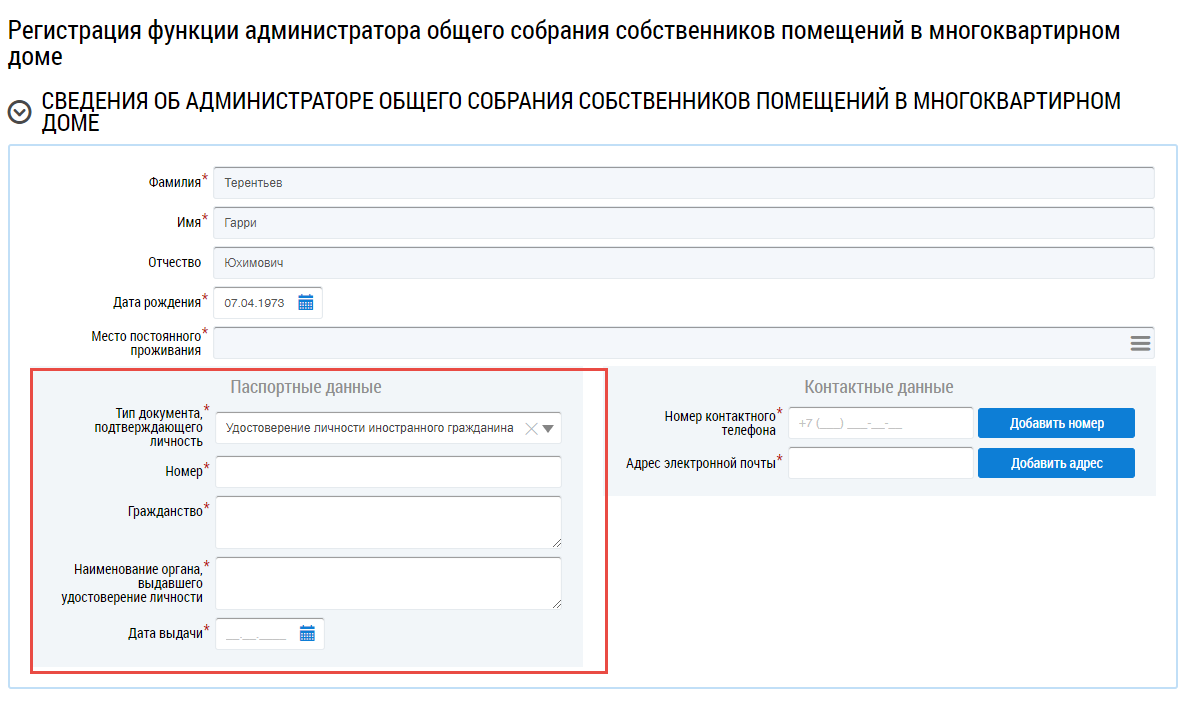The height and width of the screenshot is (703, 1190).
Task: Focus the document Номер input field
Action: [x=388, y=472]
